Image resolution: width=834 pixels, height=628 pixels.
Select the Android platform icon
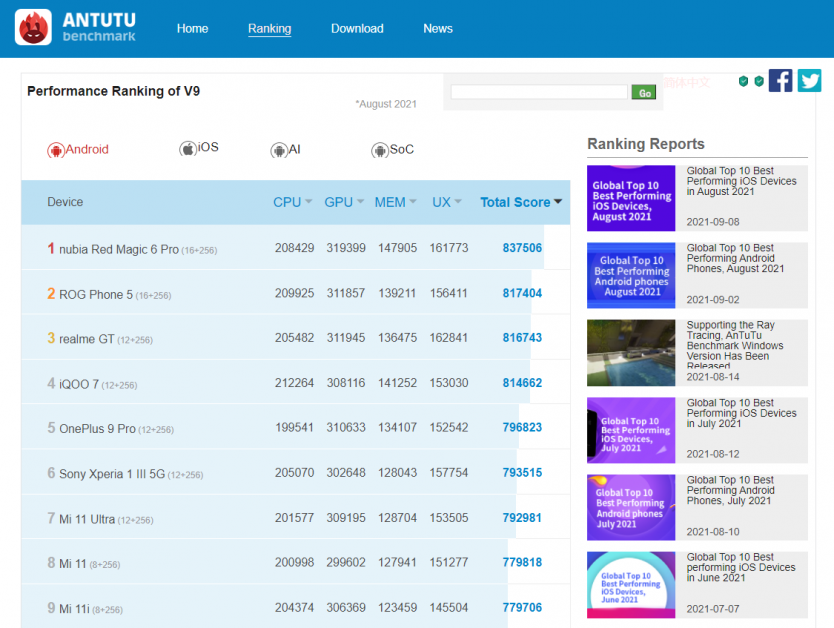click(56, 150)
